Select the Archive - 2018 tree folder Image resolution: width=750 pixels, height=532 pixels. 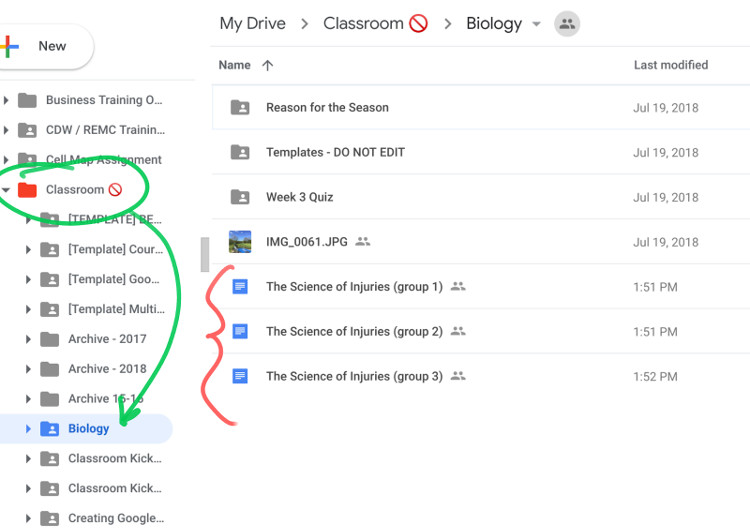pos(107,369)
